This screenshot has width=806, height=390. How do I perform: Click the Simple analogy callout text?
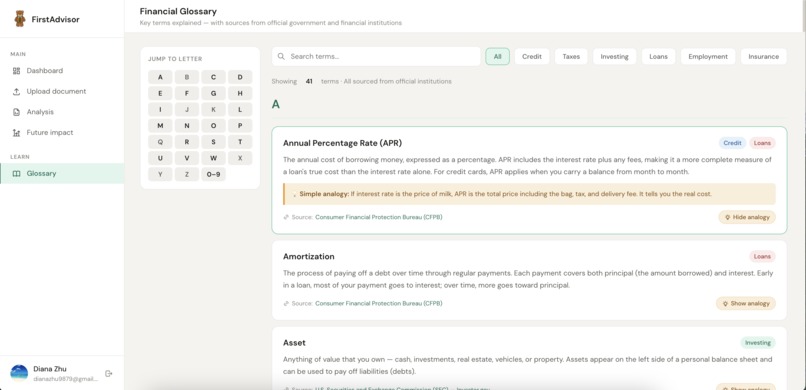505,194
